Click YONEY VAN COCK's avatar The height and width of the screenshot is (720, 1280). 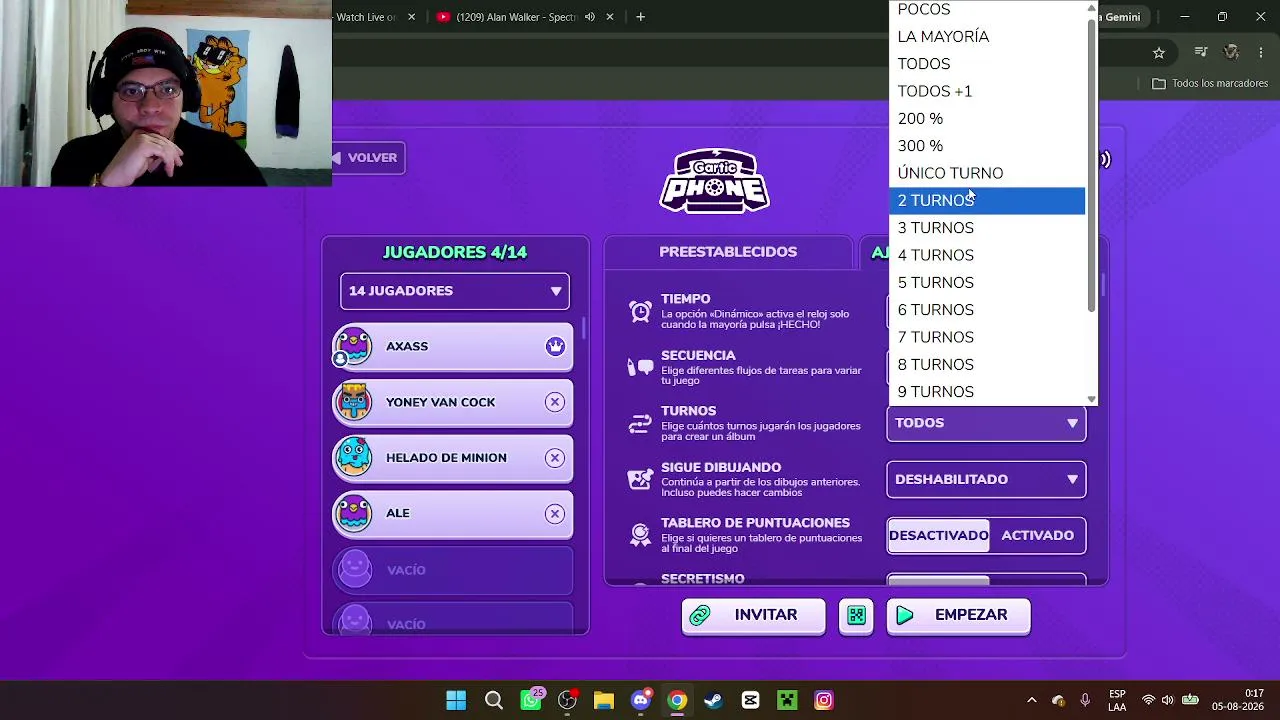[353, 401]
